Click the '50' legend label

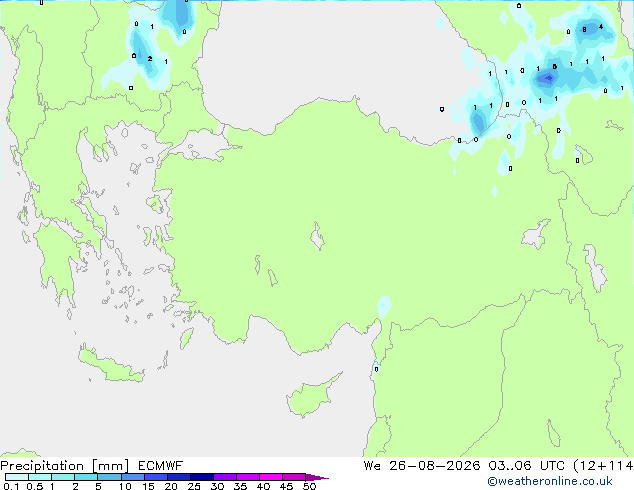(309, 486)
